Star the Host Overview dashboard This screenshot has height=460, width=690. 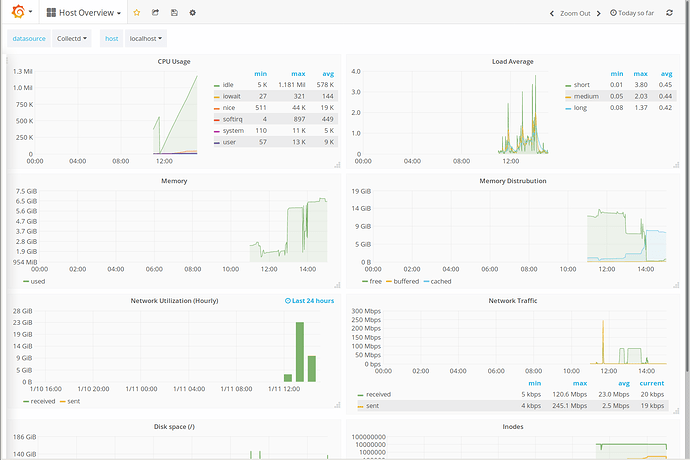click(x=137, y=13)
